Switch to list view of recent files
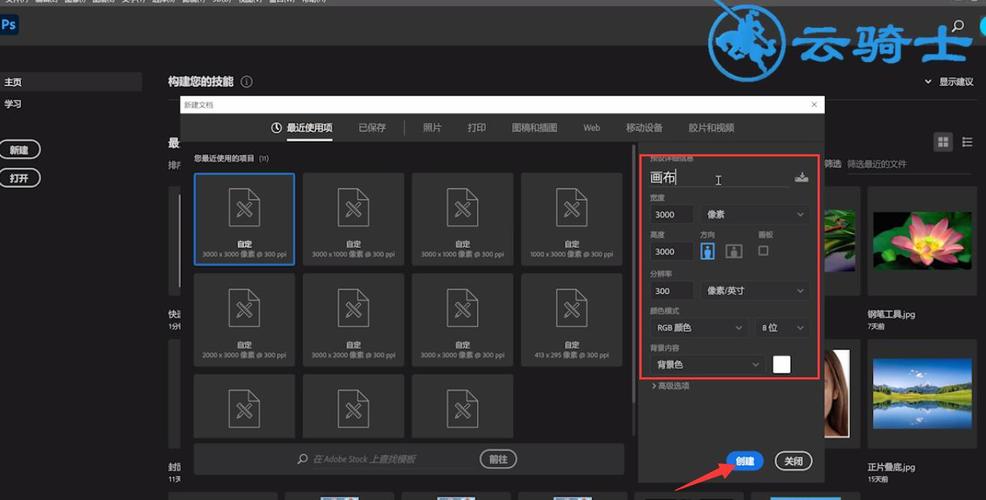Image resolution: width=986 pixels, height=500 pixels. [967, 143]
